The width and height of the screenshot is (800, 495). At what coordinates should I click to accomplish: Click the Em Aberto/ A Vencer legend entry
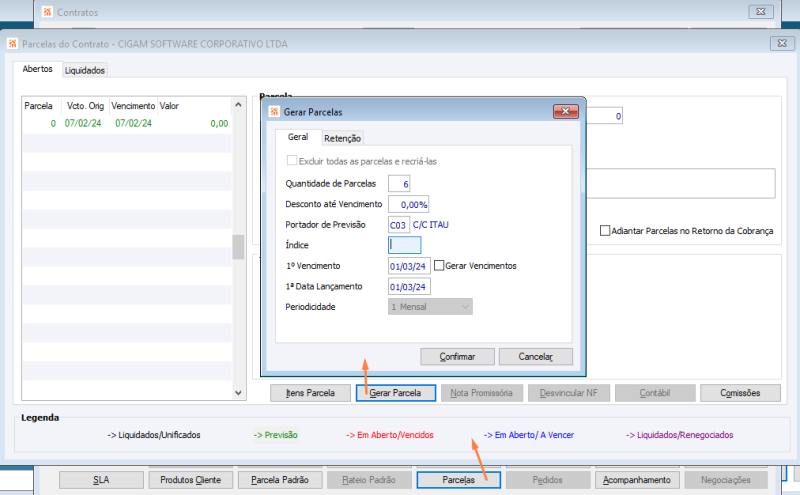529,435
